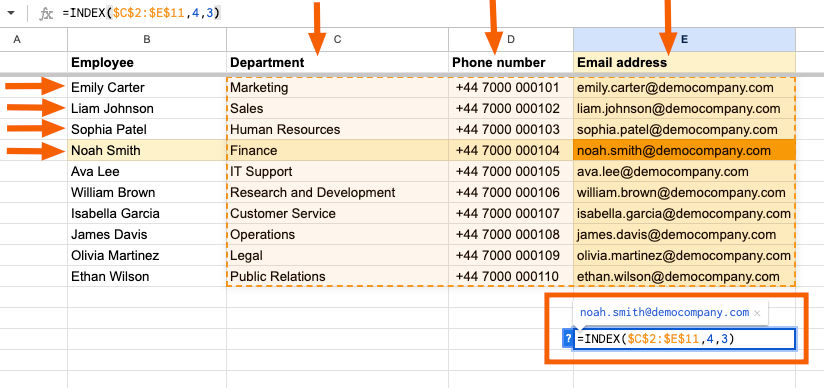824x388 pixels.
Task: Click ava.lee@democompany.com cell
Action: 684,171
